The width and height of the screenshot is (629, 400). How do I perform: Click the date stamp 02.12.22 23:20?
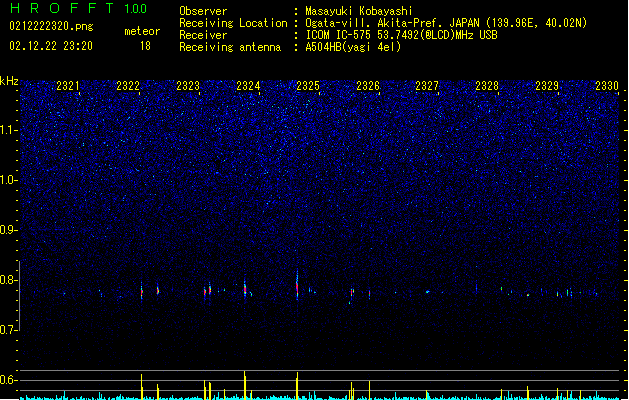[51, 46]
